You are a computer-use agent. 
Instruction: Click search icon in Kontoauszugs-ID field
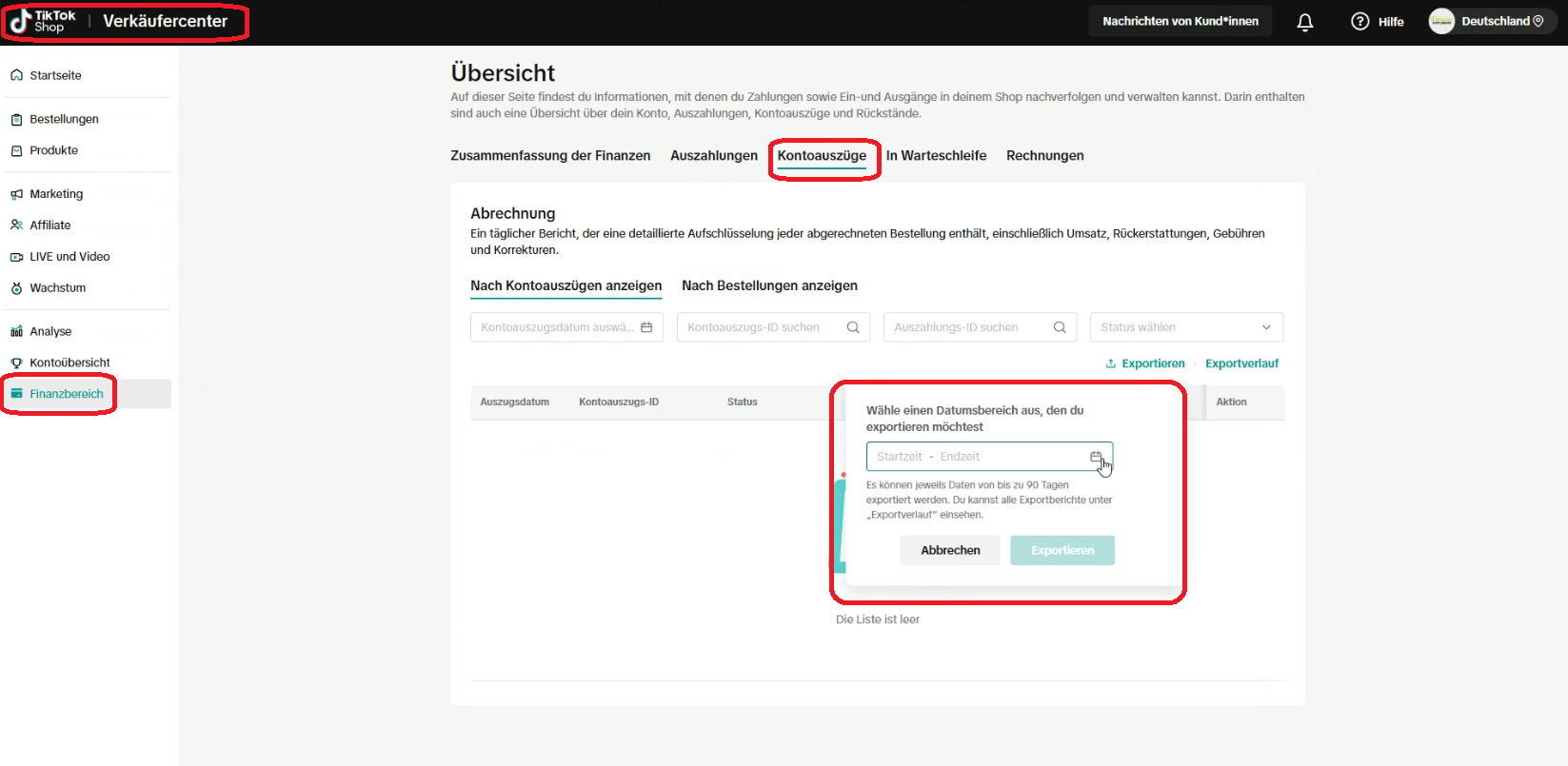(853, 327)
